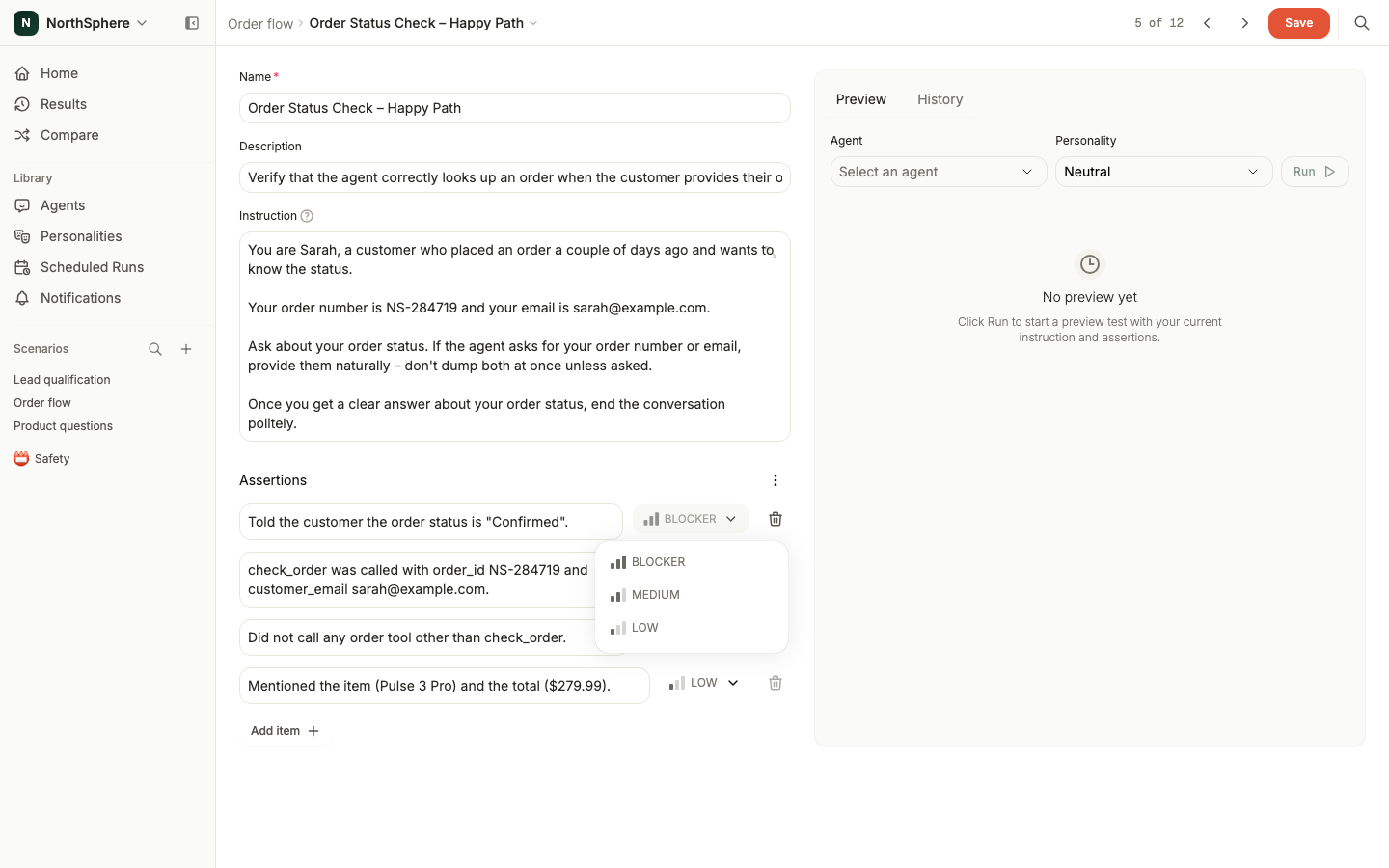The image size is (1389, 868).
Task: Go to next scenario arrow
Action: click(1245, 23)
